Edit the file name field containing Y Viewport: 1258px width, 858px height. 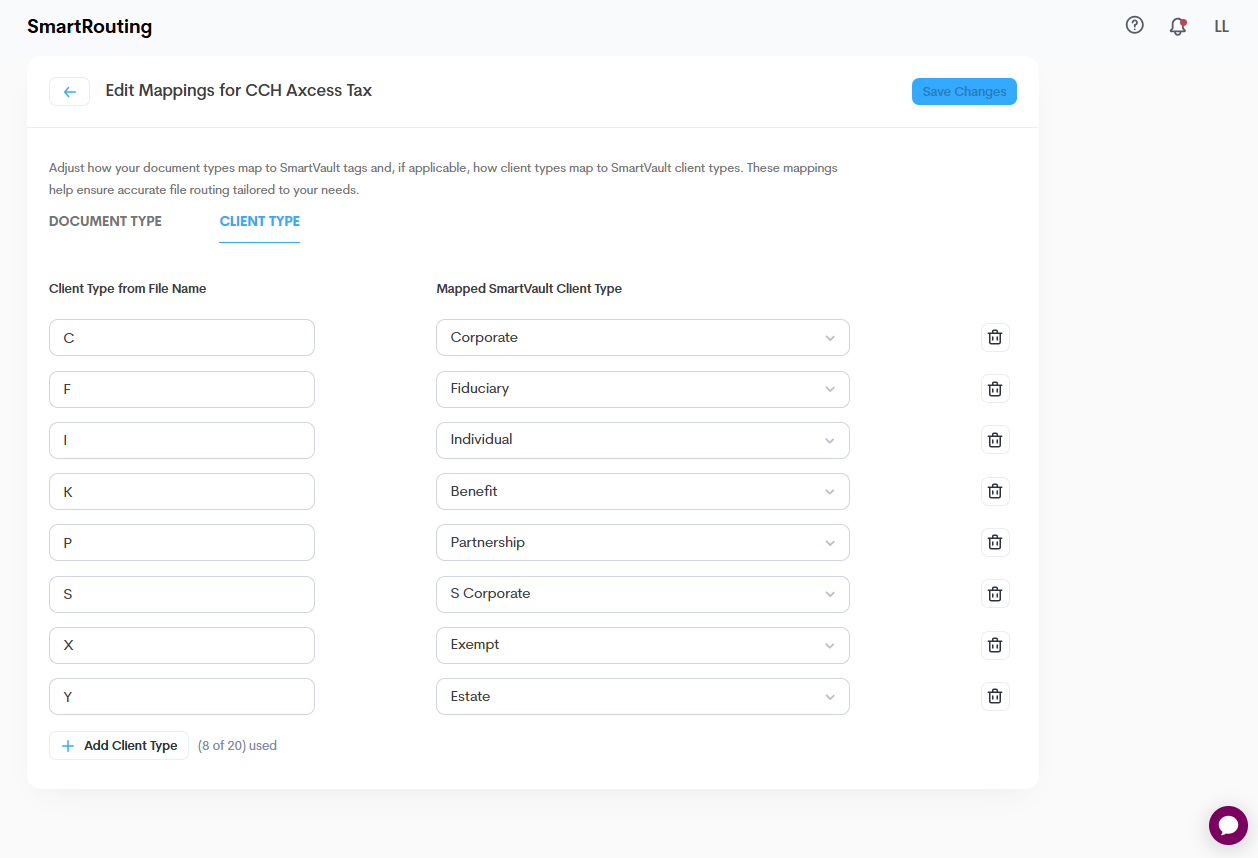pos(182,696)
